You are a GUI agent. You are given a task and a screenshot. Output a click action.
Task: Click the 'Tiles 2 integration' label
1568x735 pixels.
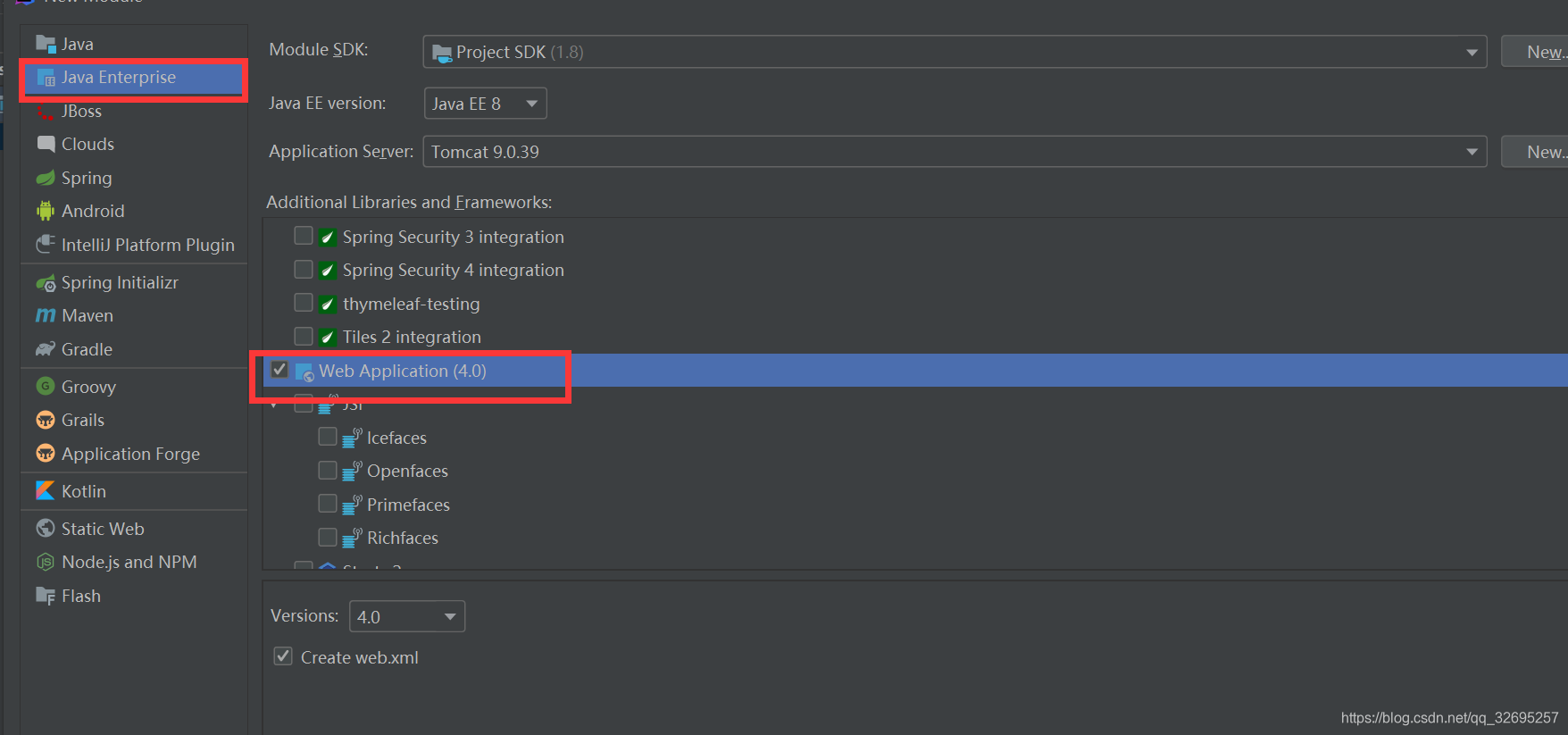(x=412, y=337)
